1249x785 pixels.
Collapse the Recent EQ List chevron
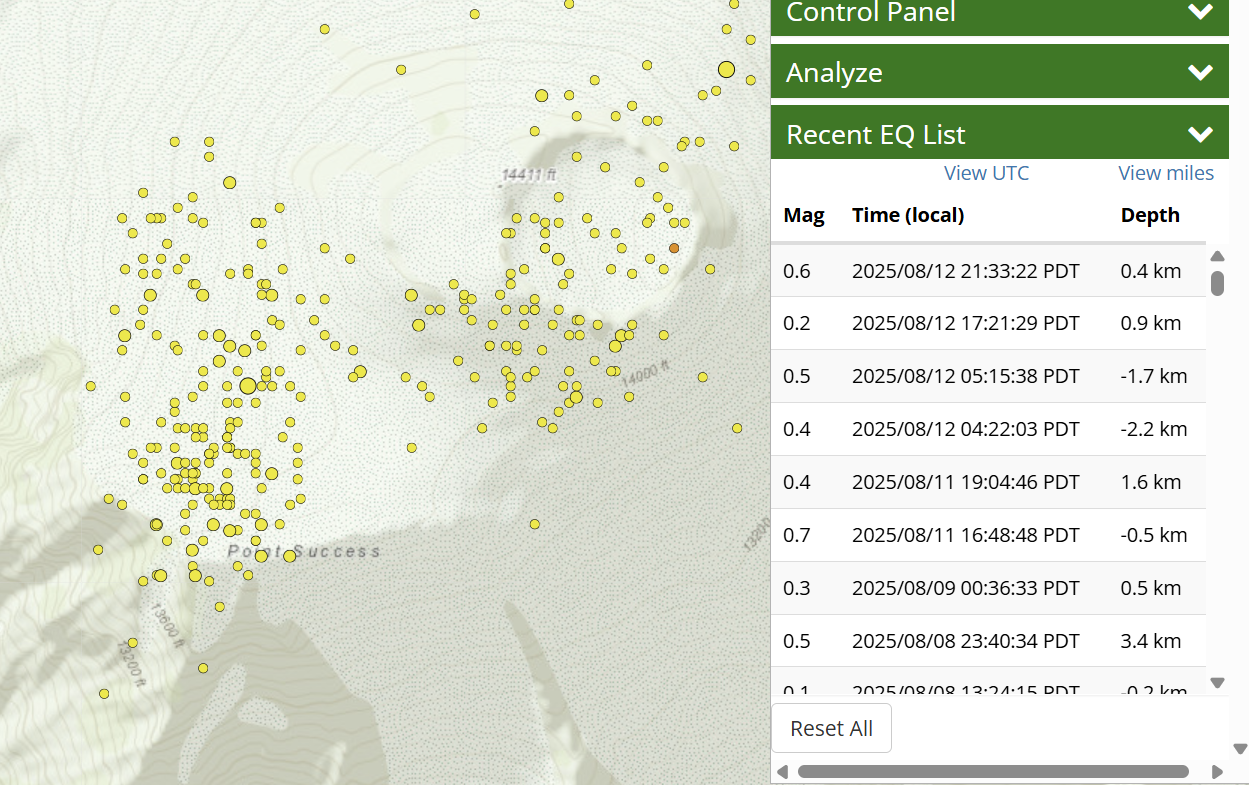pos(1199,134)
